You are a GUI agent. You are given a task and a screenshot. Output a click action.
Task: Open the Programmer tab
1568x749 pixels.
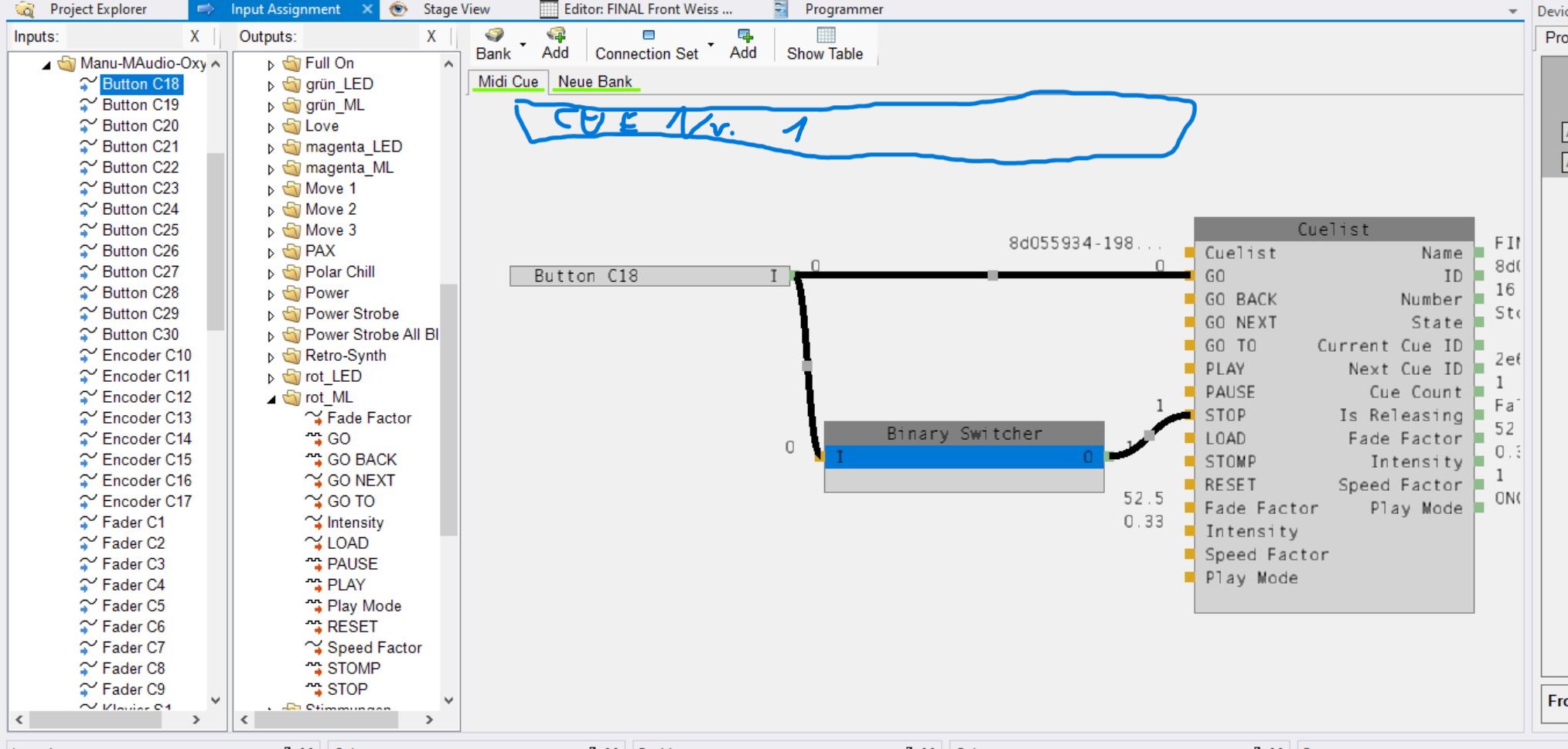[843, 9]
